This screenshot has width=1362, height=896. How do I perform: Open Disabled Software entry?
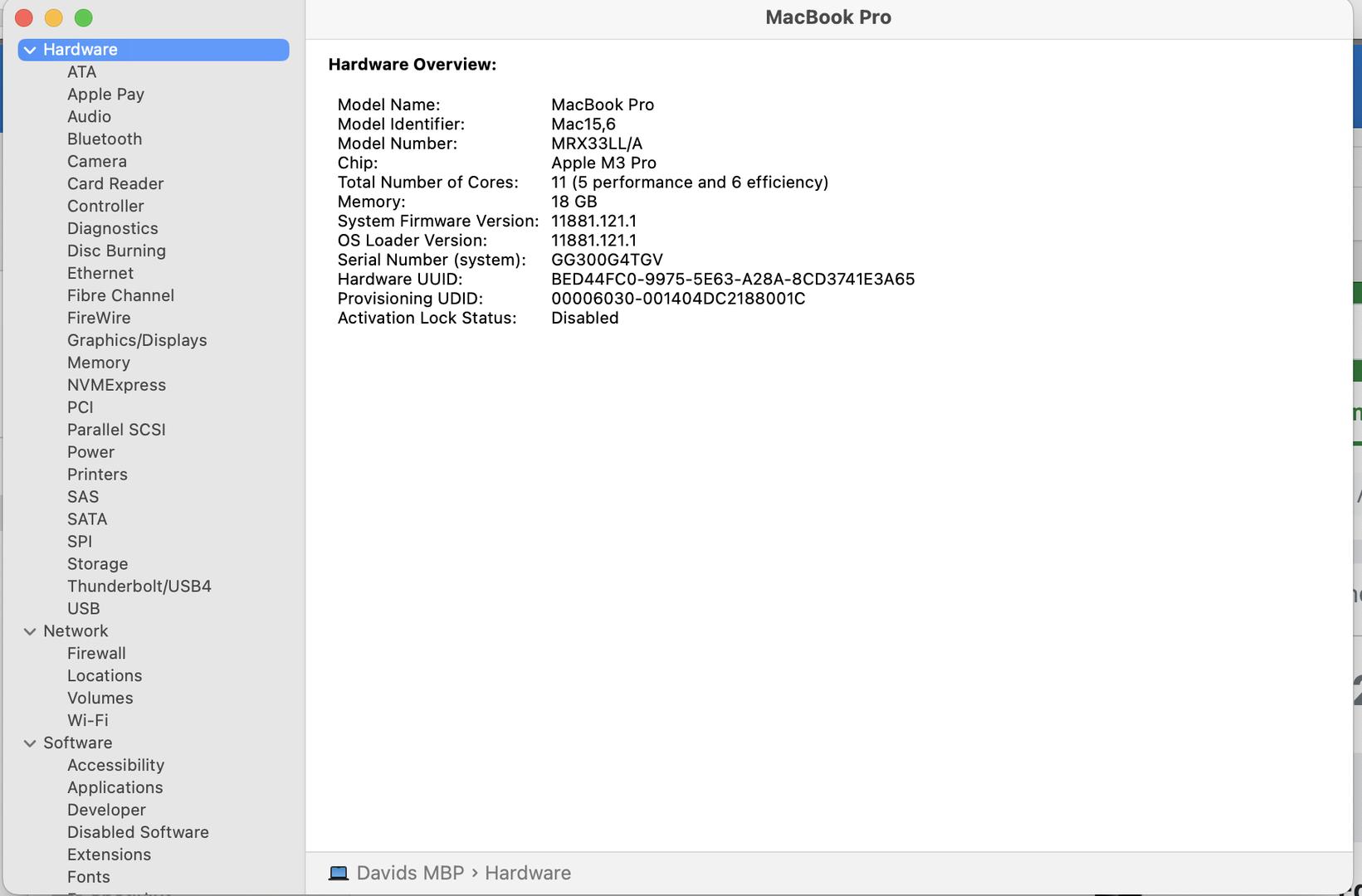coord(138,834)
